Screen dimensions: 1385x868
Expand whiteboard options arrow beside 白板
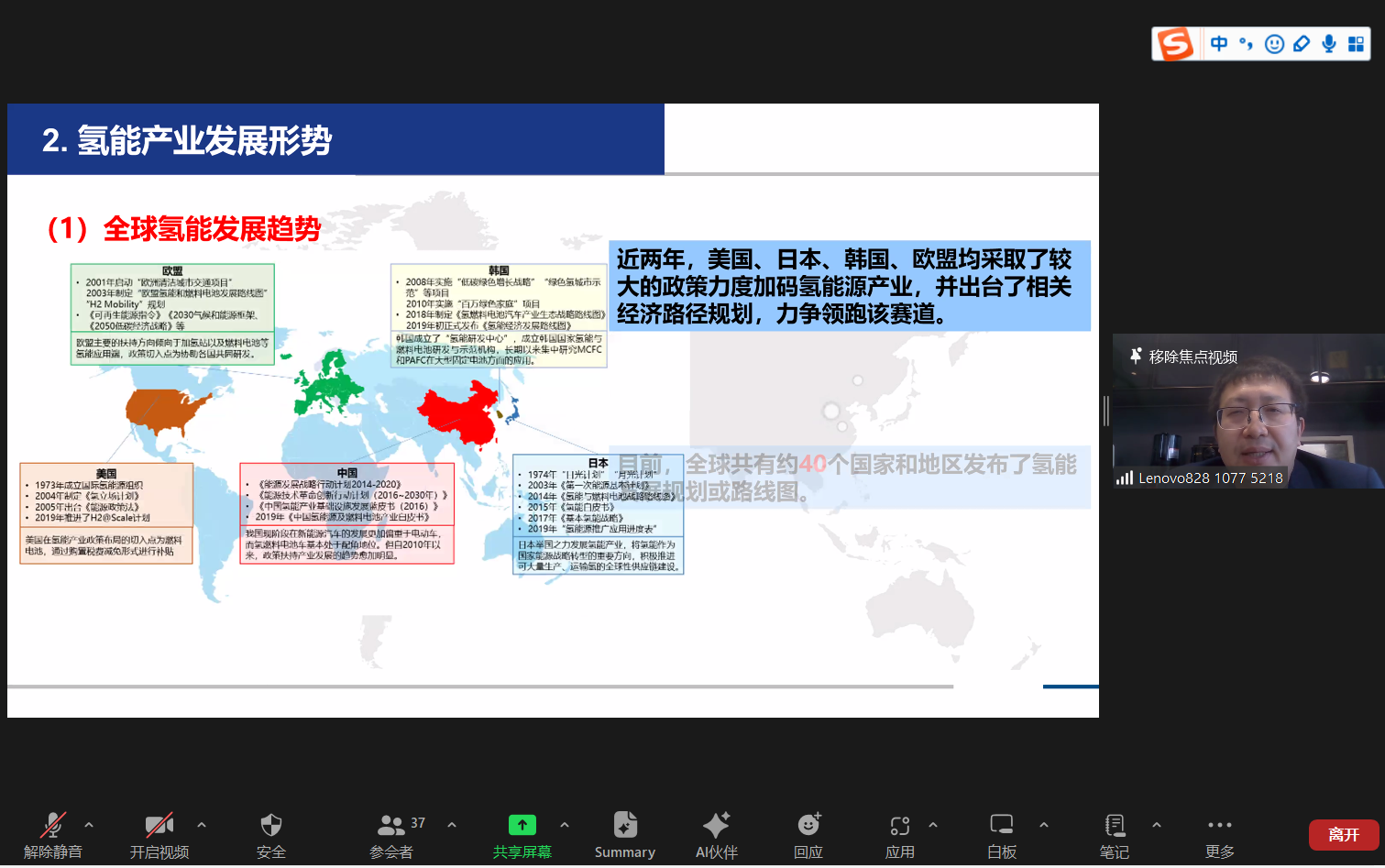pos(1044,825)
